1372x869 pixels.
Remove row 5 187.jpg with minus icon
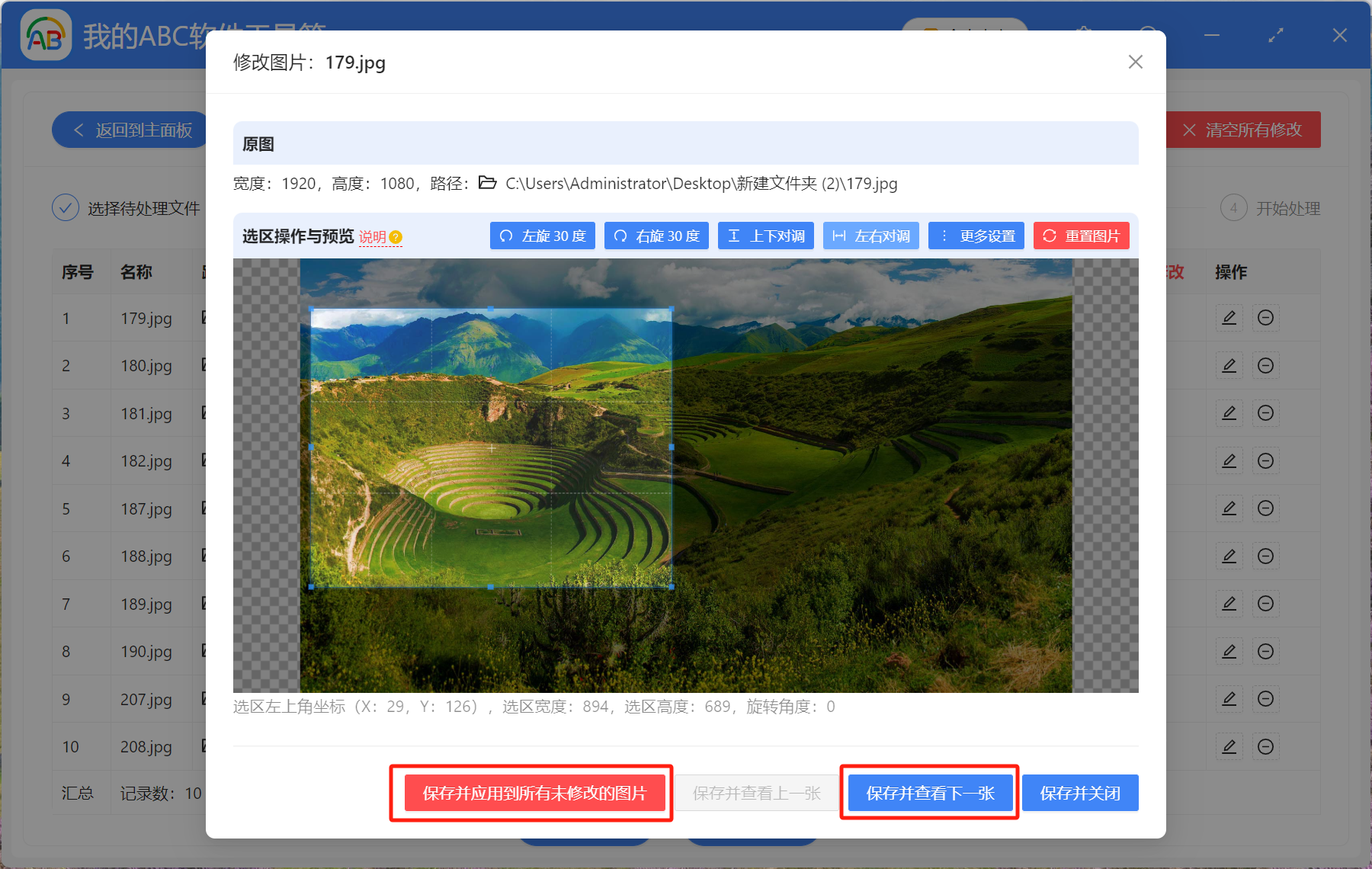pos(1266,508)
